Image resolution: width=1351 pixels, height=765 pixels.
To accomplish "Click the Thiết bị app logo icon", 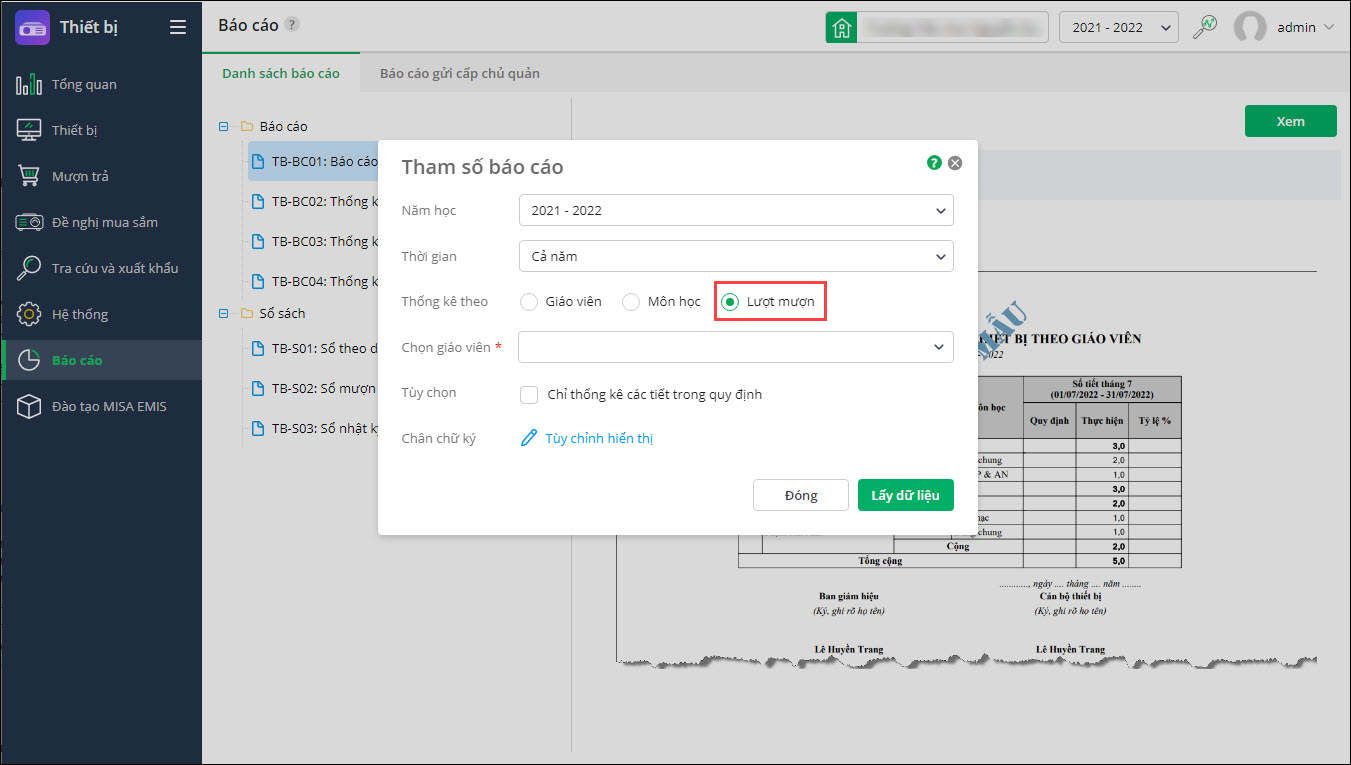I will coord(32,27).
